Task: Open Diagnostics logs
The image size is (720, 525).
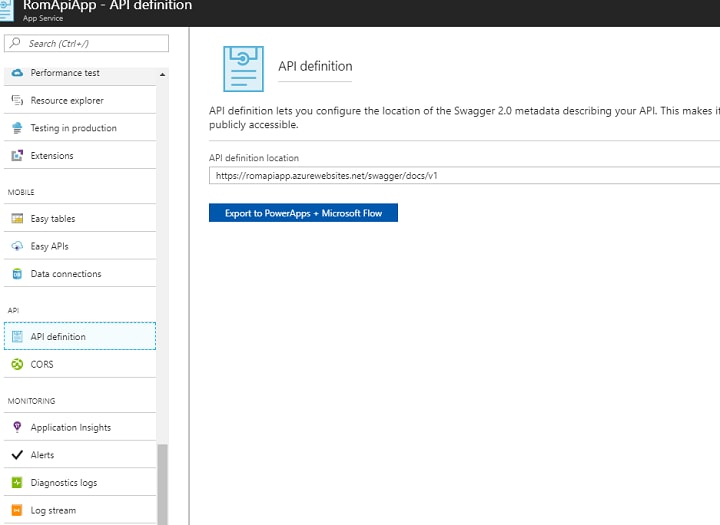Action: pos(80,483)
